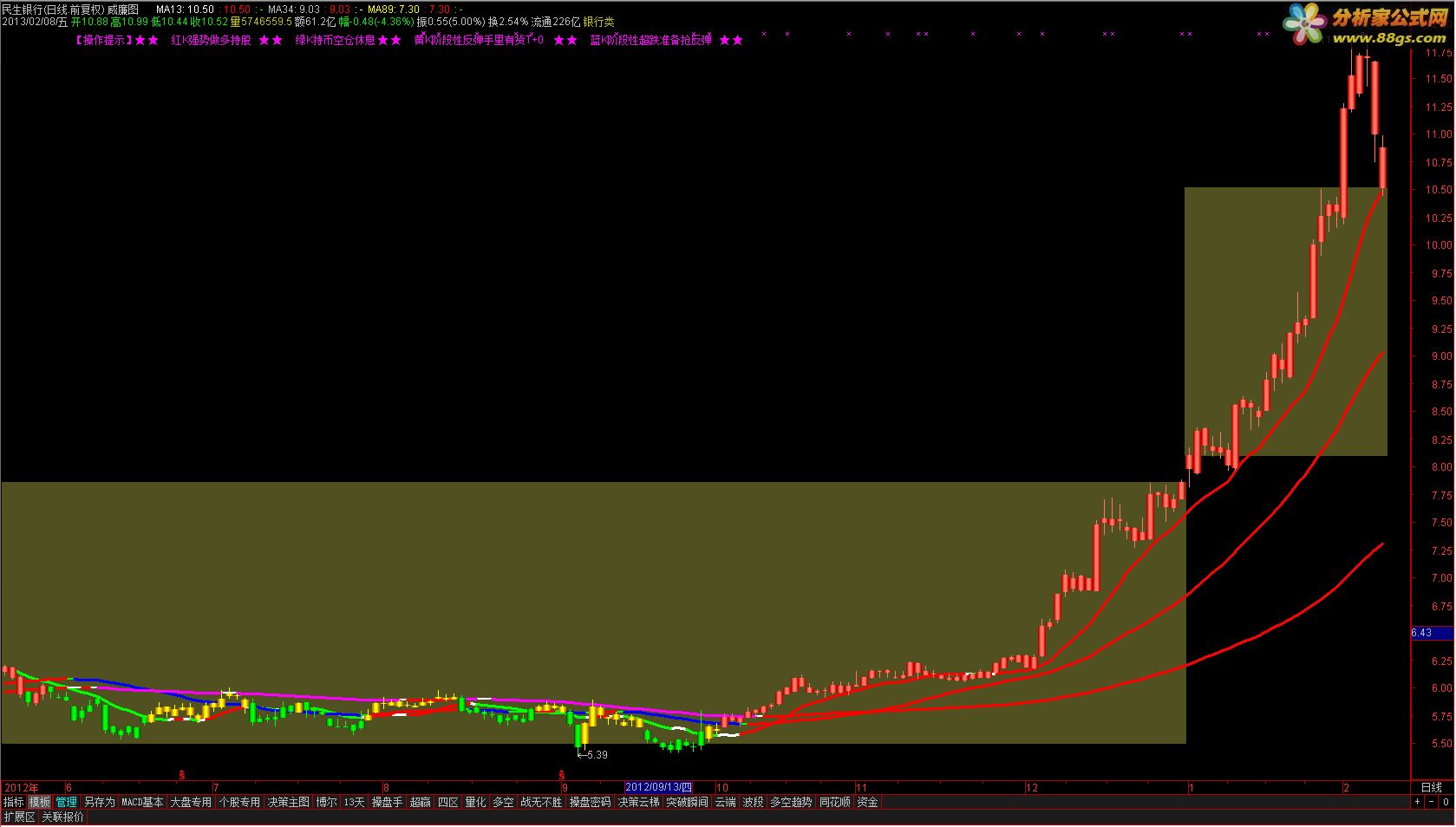Click the plus zoom-in button
1456x827 pixels.
click(1417, 802)
